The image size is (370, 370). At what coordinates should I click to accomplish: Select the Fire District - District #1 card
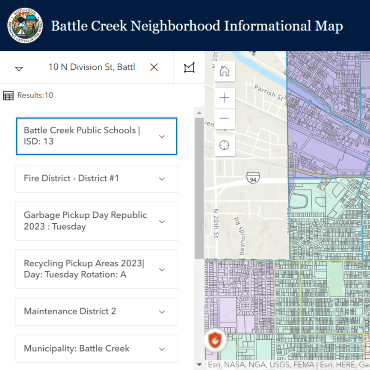[96, 179]
